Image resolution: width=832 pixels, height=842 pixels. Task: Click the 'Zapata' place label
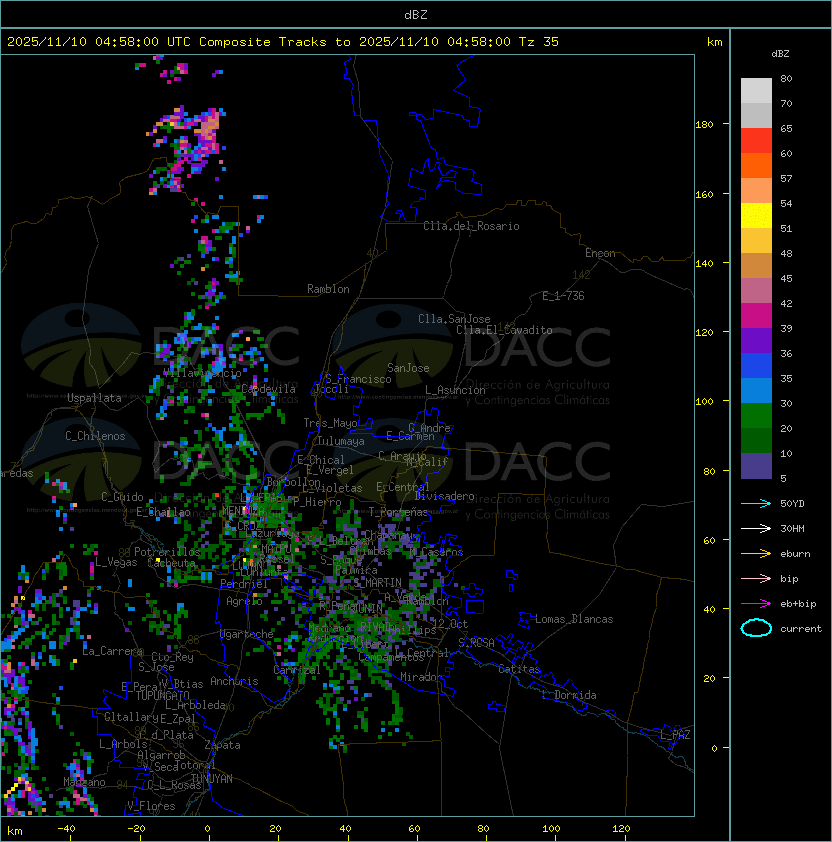[x=222, y=745]
